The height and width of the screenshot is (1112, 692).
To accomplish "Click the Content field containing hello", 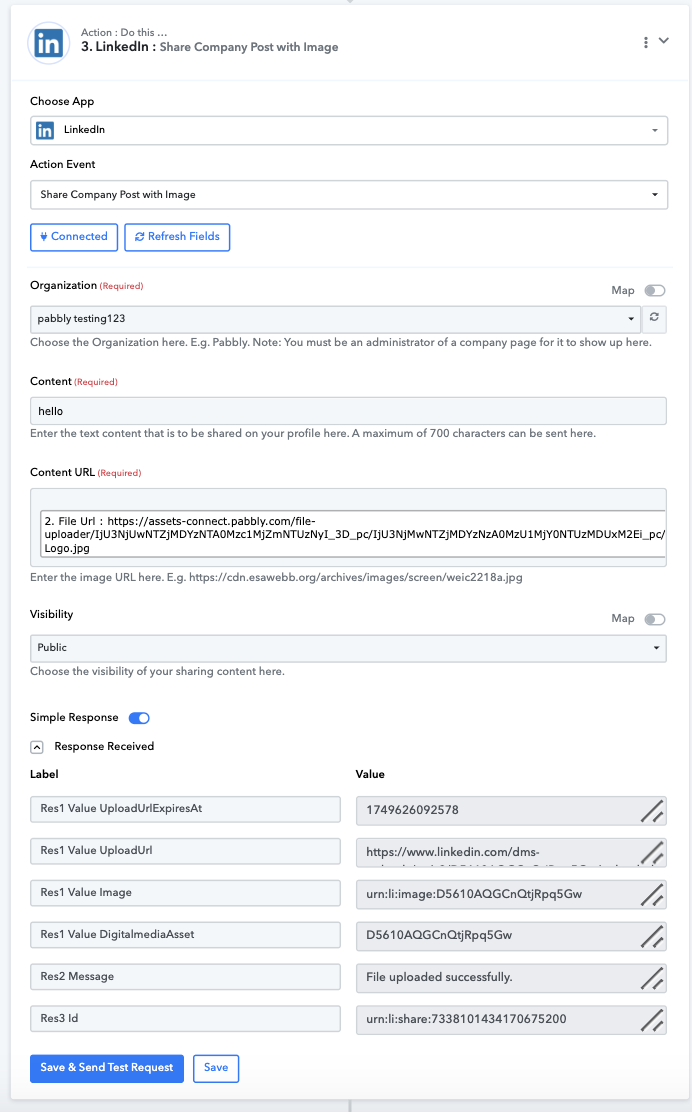I will click(x=348, y=411).
